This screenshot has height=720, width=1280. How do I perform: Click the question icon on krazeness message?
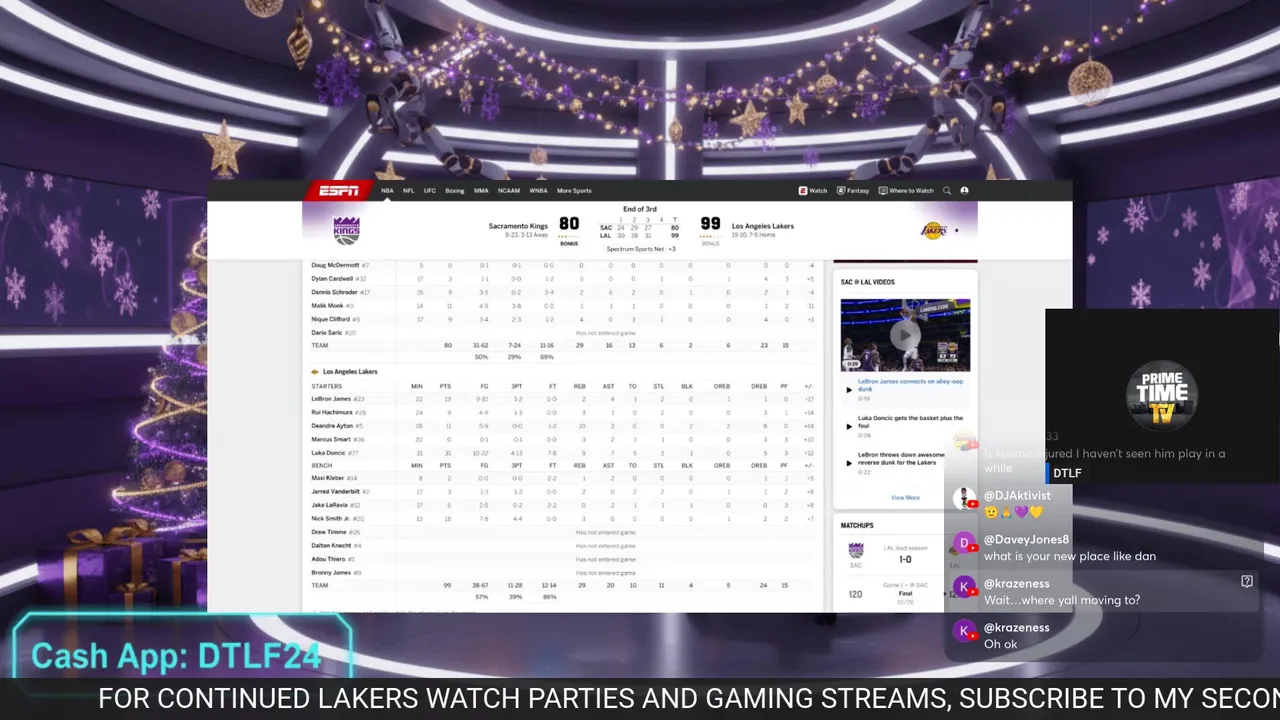pos(1247,581)
